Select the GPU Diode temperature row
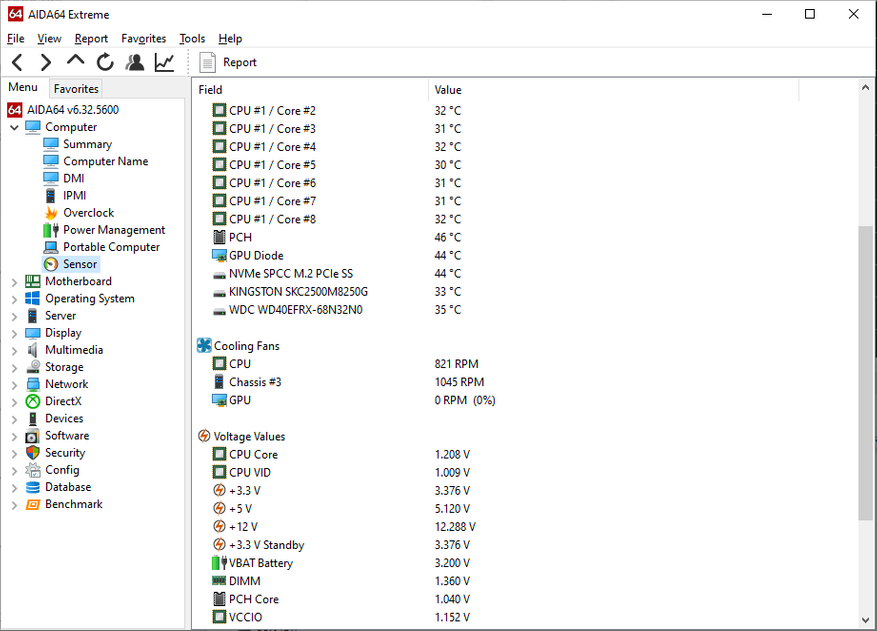Image resolution: width=877 pixels, height=631 pixels. [256, 255]
